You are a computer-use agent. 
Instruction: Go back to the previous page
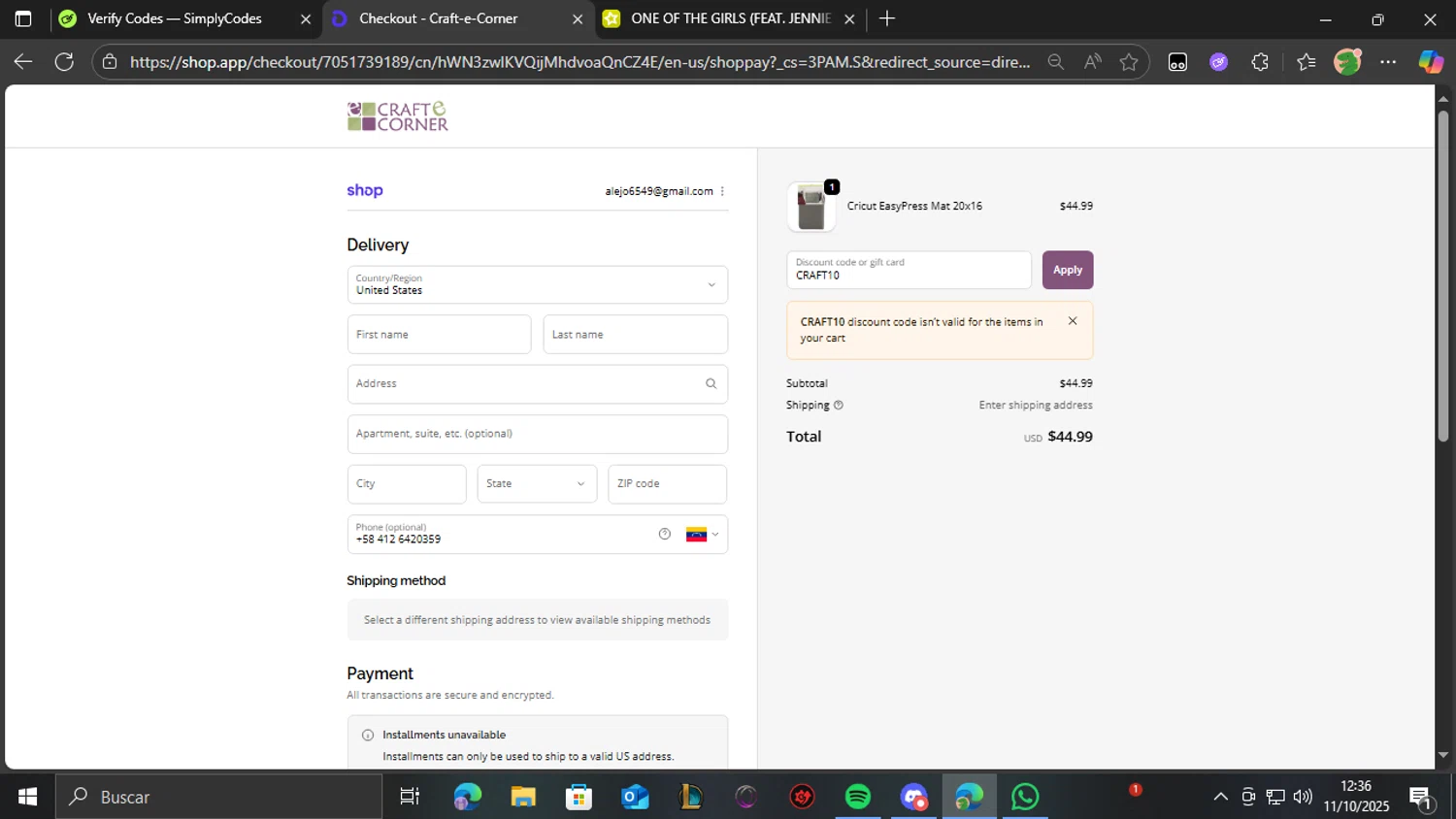click(x=23, y=62)
